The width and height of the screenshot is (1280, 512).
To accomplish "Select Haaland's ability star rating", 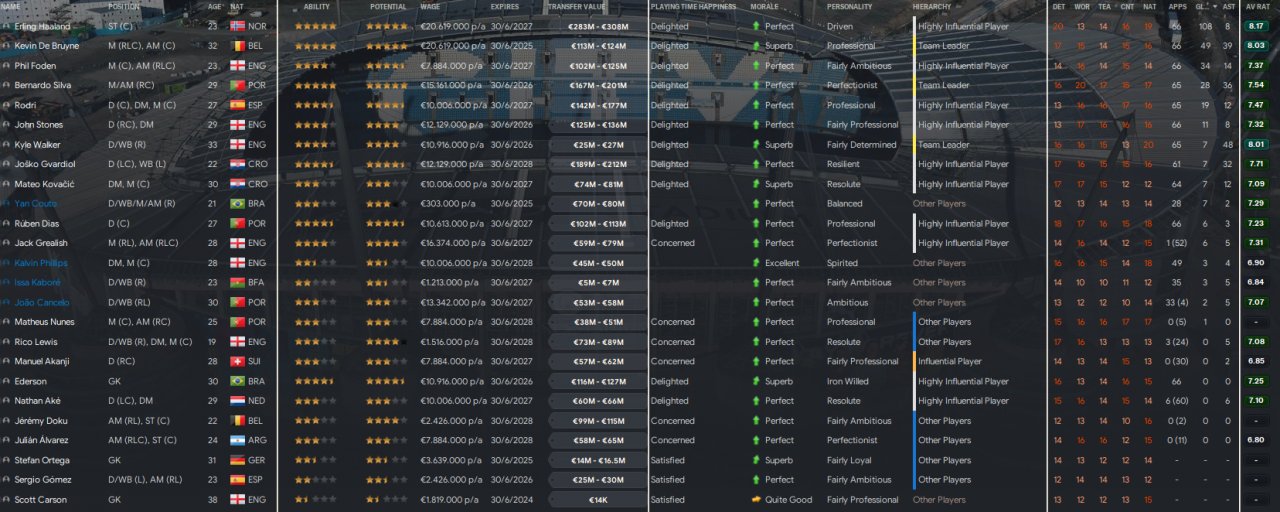I will point(316,26).
